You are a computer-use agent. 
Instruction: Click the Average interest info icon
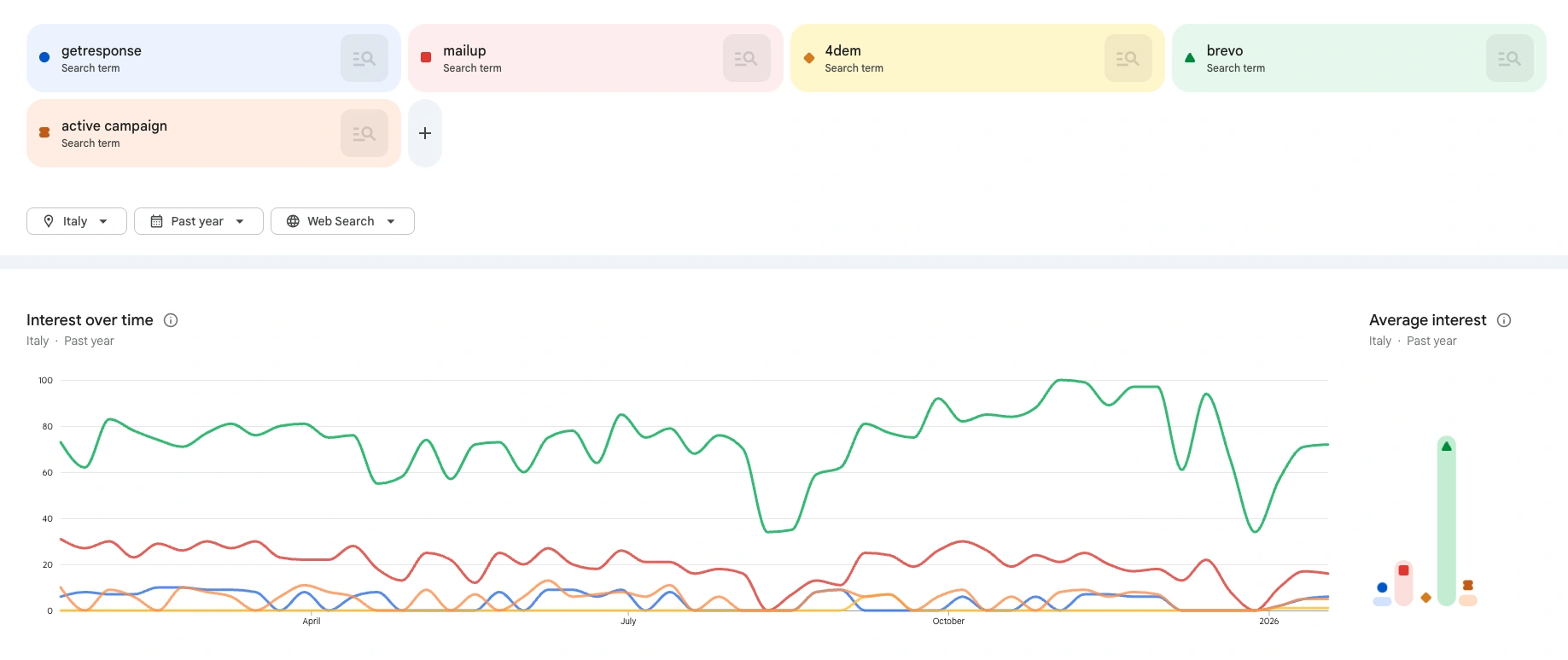pyautogui.click(x=1504, y=320)
